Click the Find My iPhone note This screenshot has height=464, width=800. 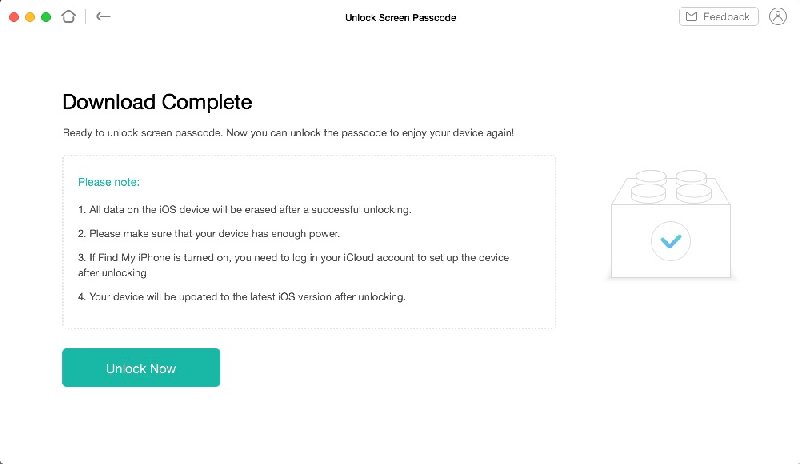293,258
